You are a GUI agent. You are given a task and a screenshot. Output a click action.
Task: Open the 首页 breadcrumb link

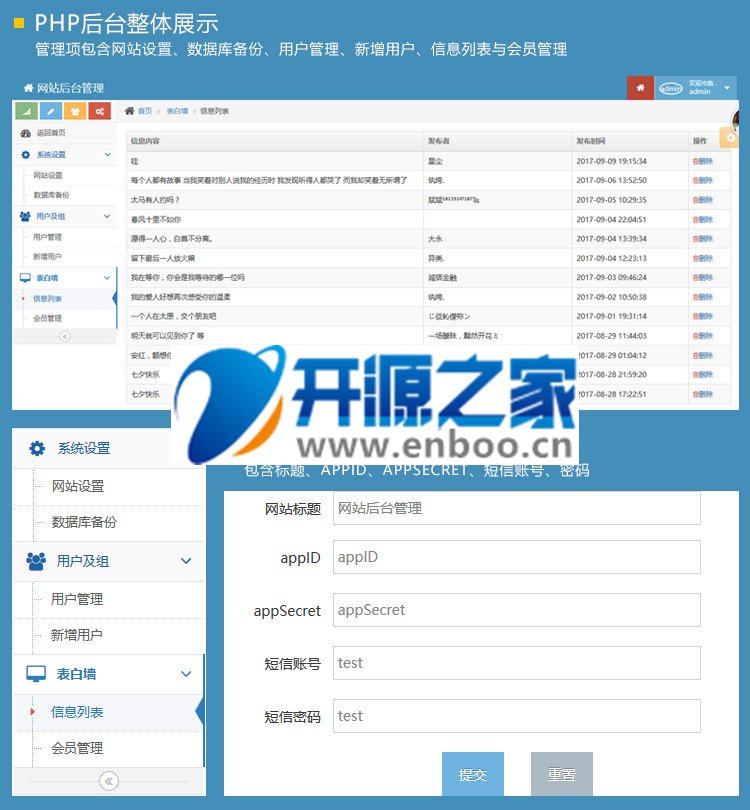(x=145, y=111)
